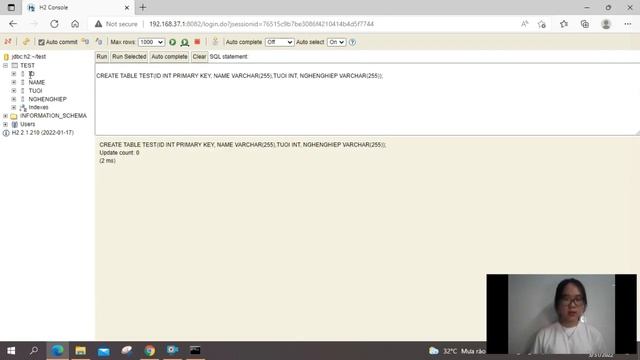Click the Clear button
640x360 pixels.
(x=199, y=57)
